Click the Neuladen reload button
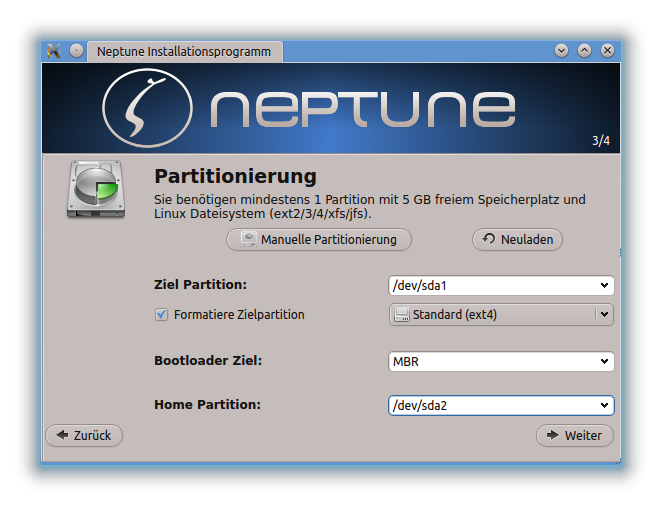 517,239
